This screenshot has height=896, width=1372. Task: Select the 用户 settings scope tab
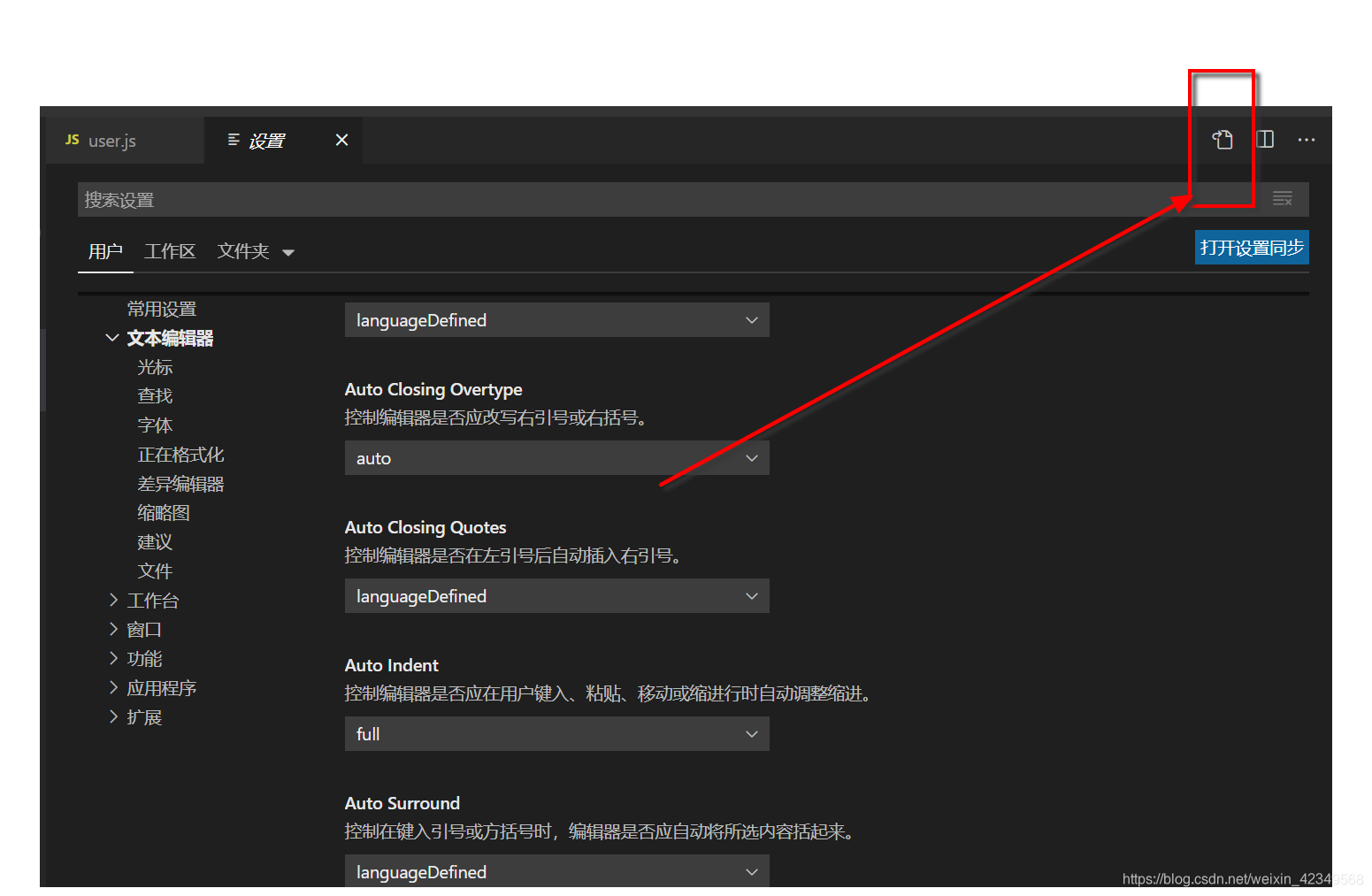pos(105,252)
